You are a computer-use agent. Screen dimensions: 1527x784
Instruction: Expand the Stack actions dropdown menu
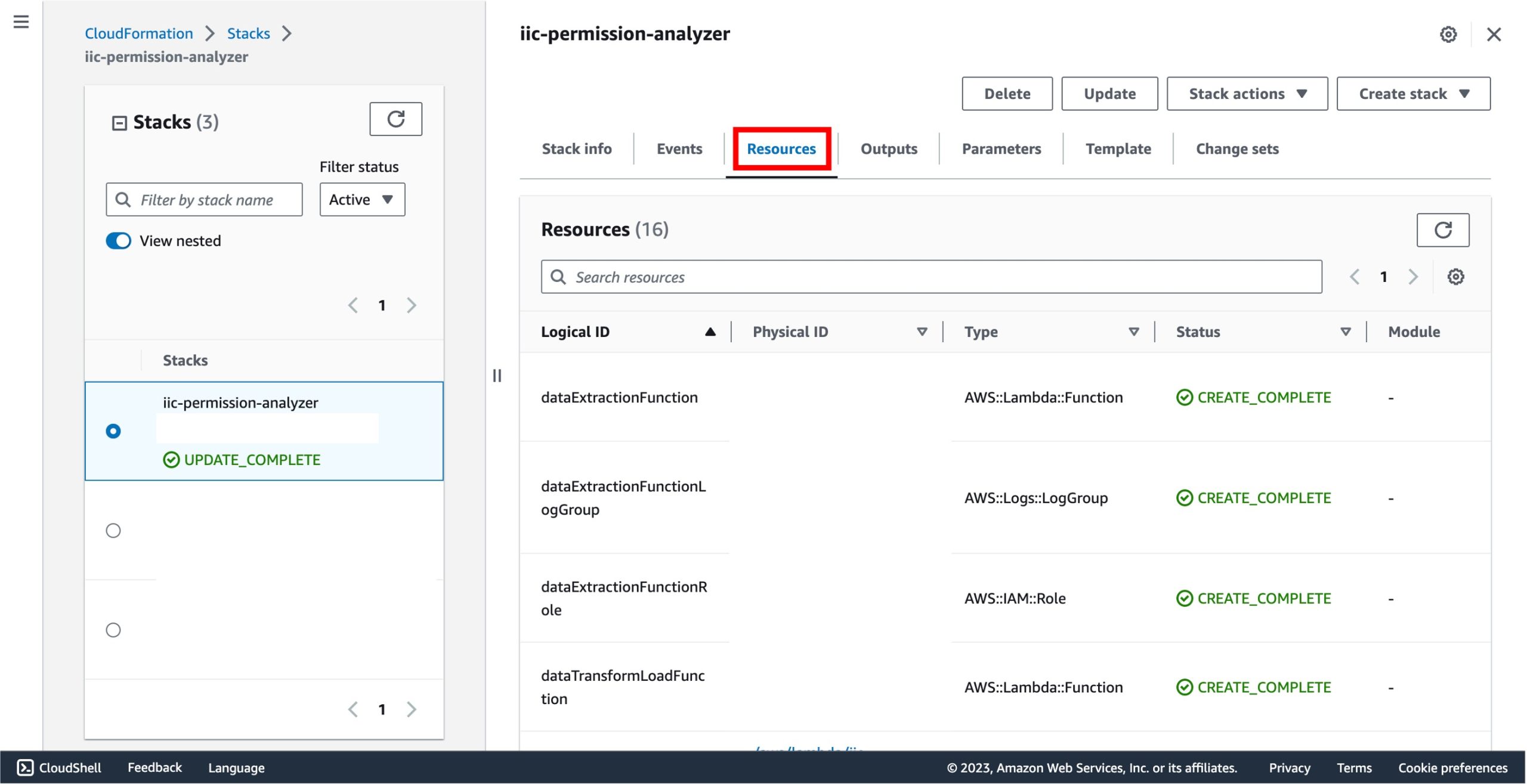[1245, 93]
